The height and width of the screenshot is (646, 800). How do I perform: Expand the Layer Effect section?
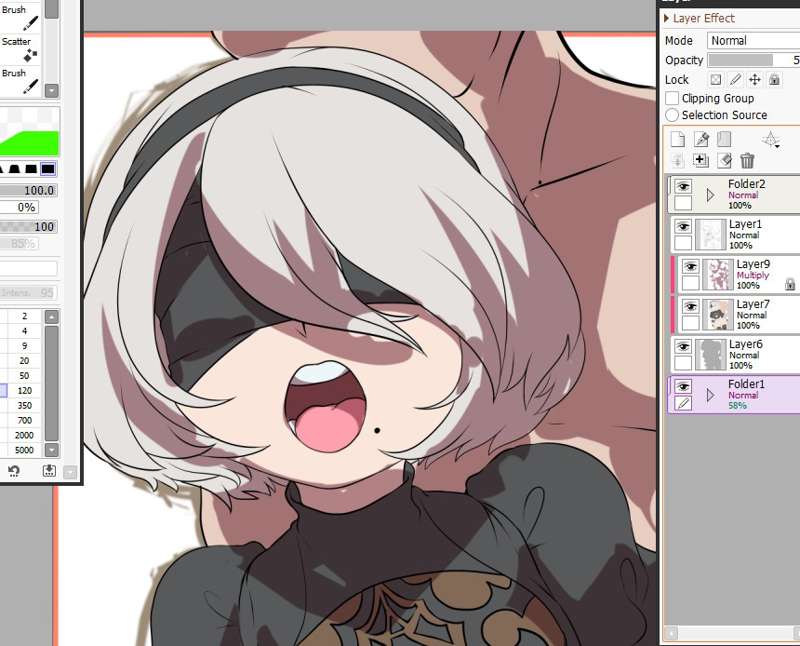click(x=699, y=18)
